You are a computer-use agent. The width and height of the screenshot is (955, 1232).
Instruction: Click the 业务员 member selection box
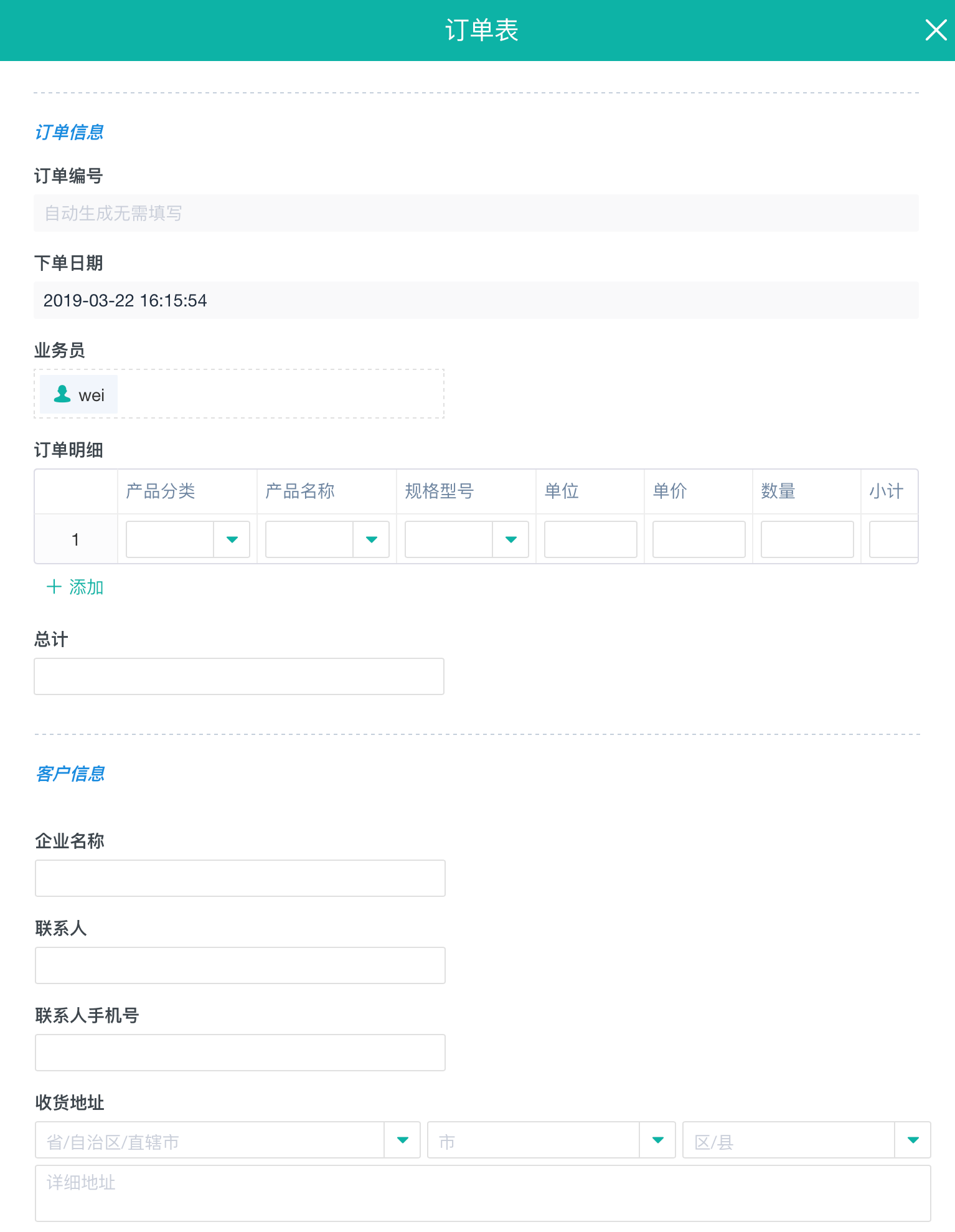coord(239,394)
